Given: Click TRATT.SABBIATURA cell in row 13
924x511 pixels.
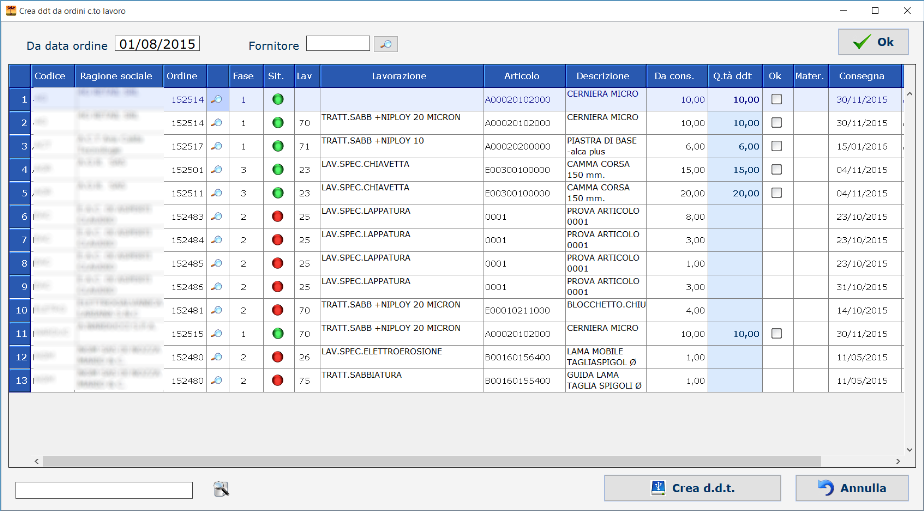Looking at the screenshot, I should (x=402, y=380).
